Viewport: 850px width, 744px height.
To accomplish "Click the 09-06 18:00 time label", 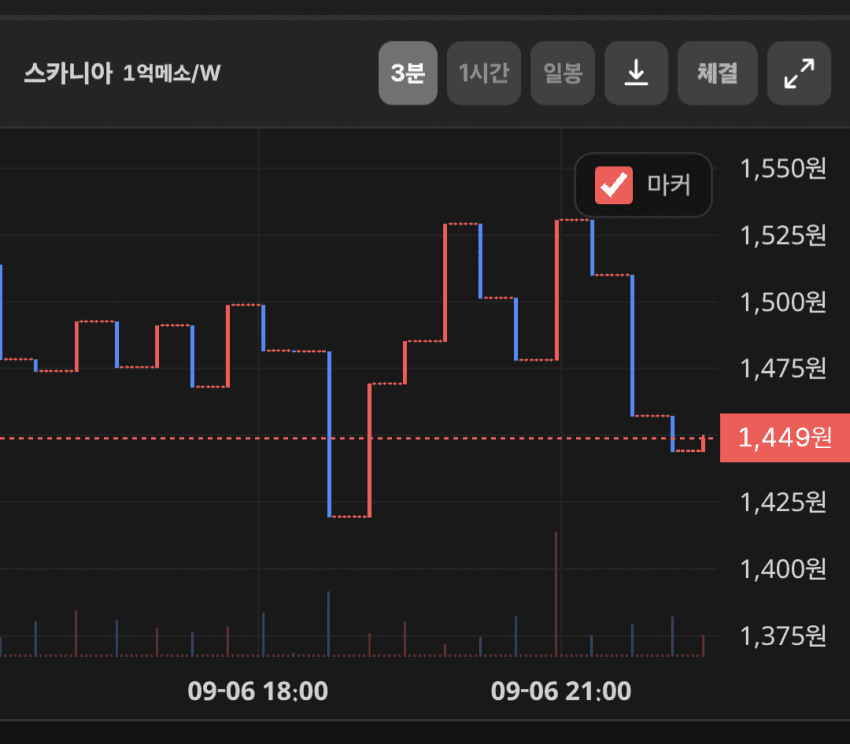I will pyautogui.click(x=258, y=691).
